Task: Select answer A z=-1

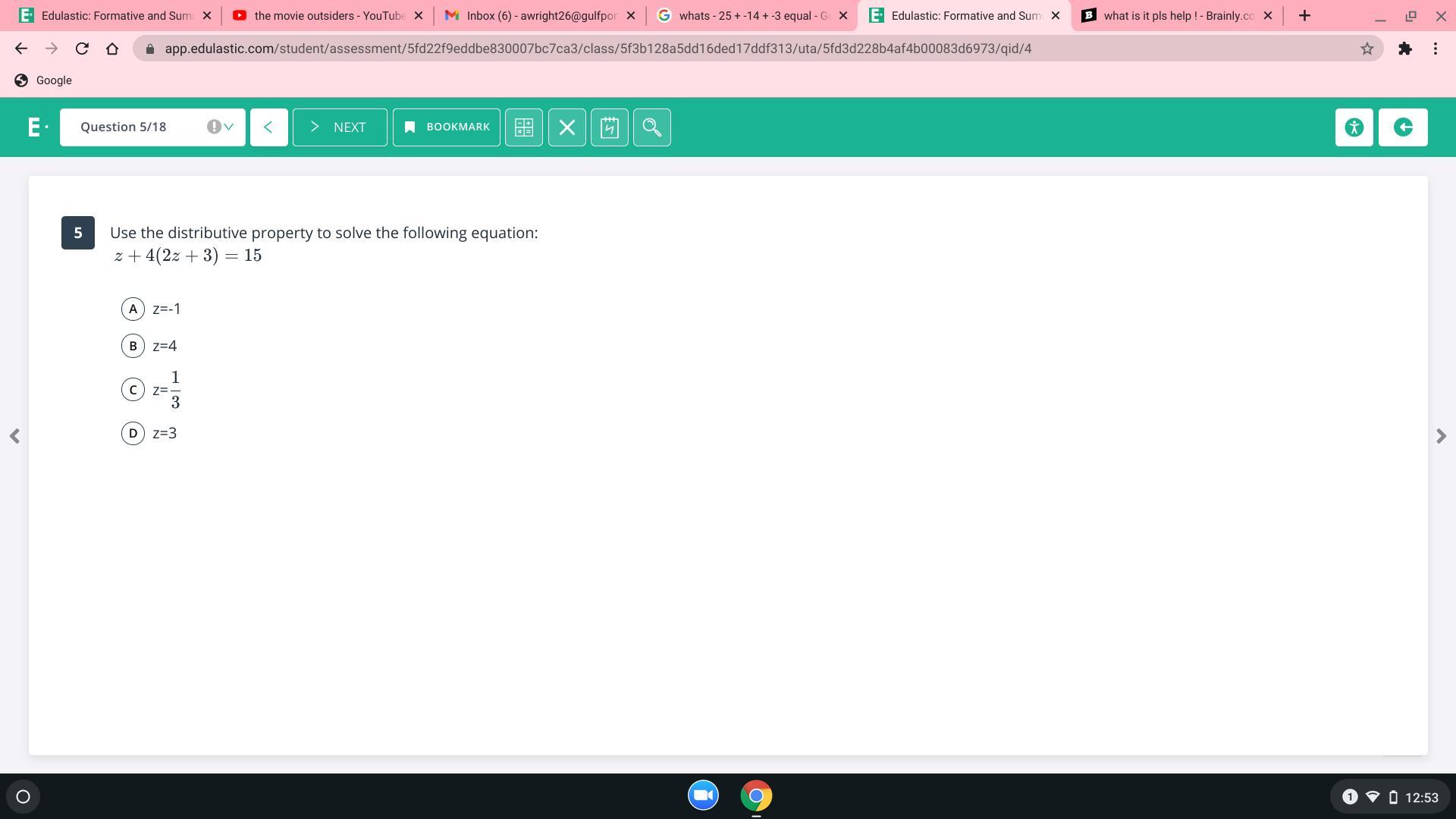Action: click(x=133, y=309)
